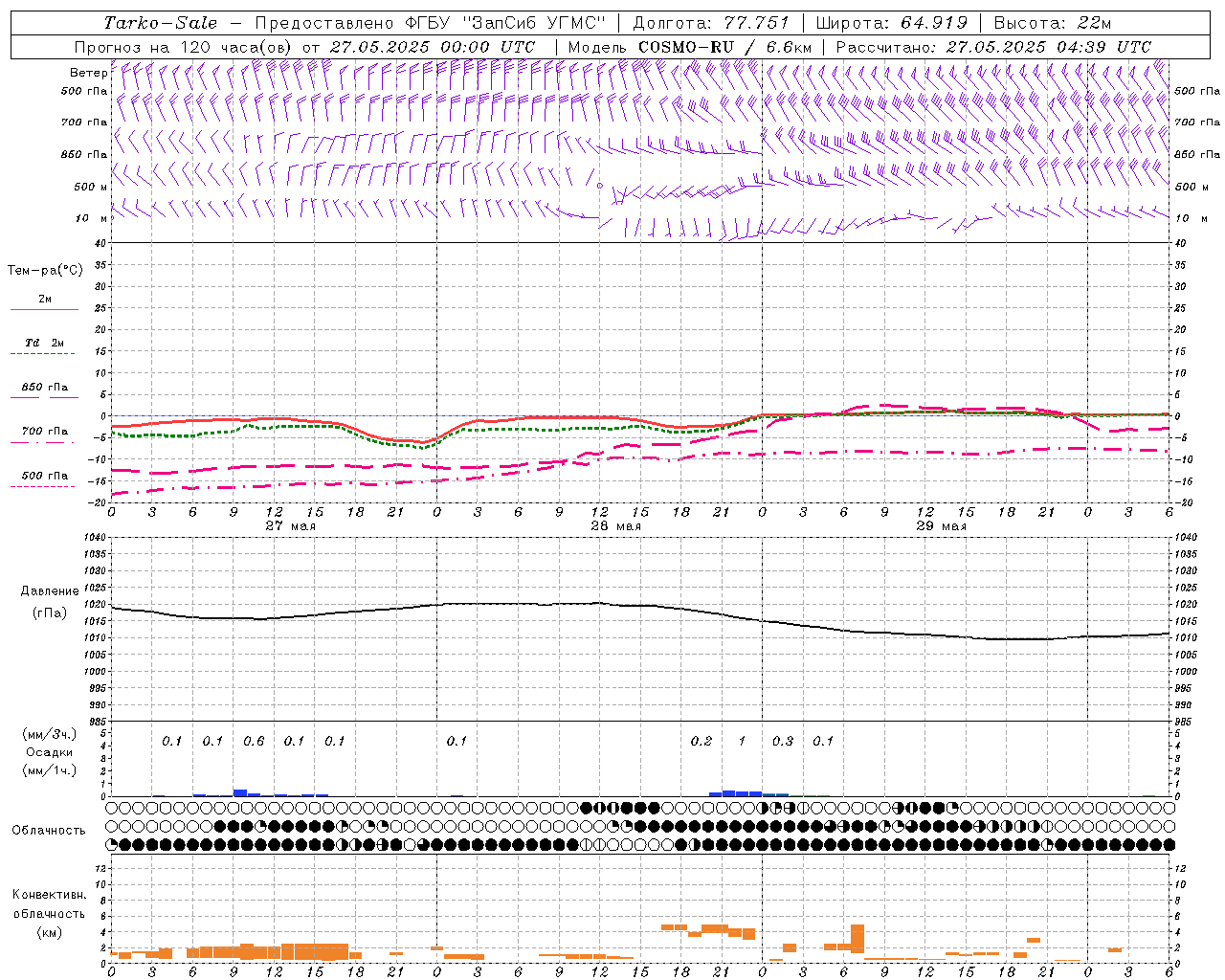Click the 'Ветер' wind panel label

(89, 73)
